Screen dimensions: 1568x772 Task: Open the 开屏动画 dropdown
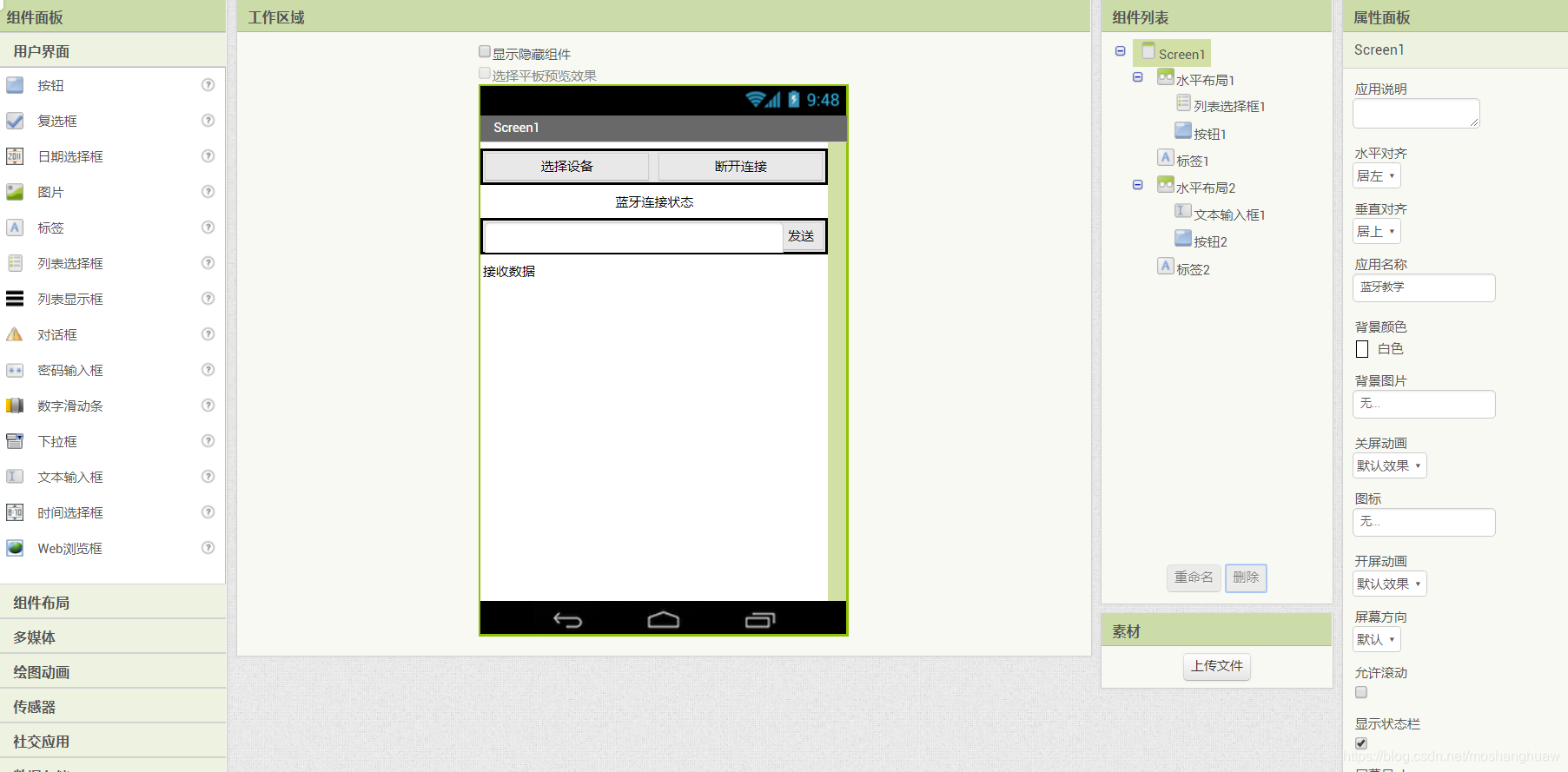(x=1390, y=584)
